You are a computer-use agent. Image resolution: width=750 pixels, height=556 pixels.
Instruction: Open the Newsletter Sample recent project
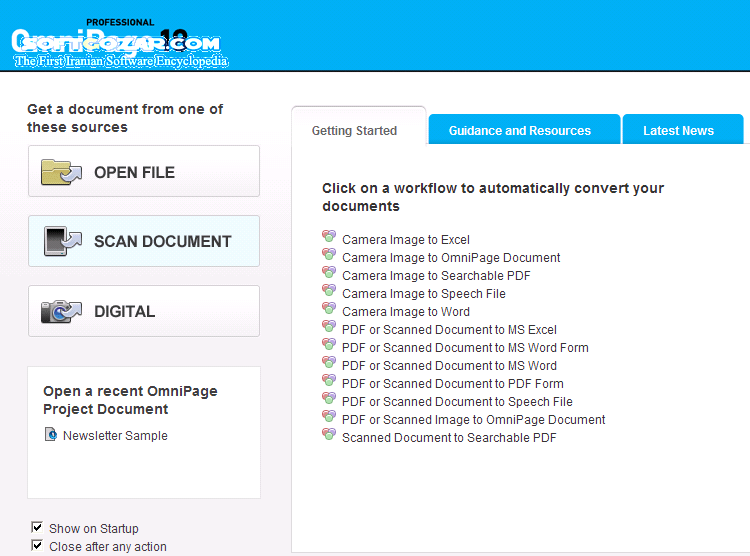pos(115,436)
